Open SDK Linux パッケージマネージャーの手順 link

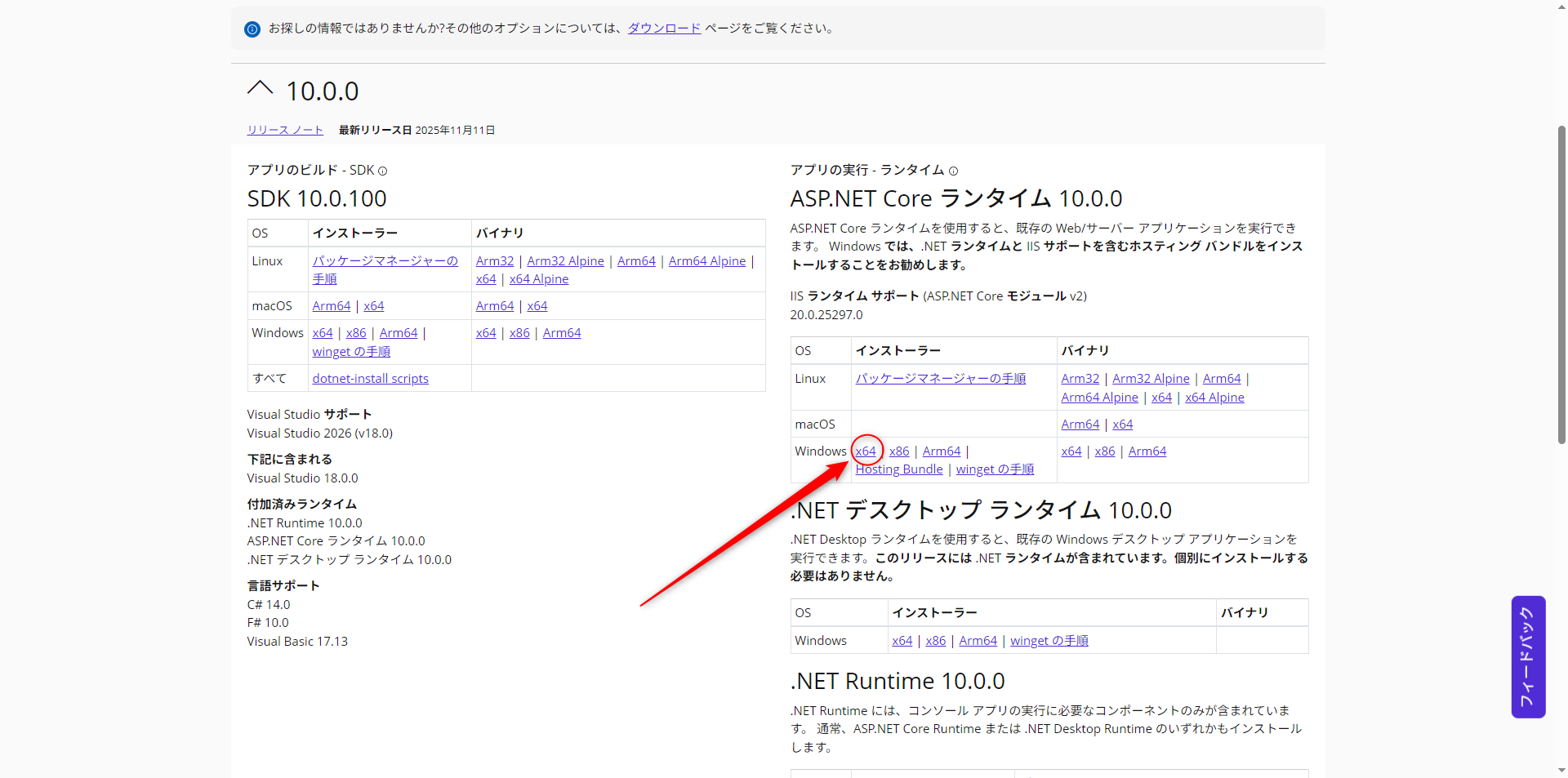(x=385, y=261)
